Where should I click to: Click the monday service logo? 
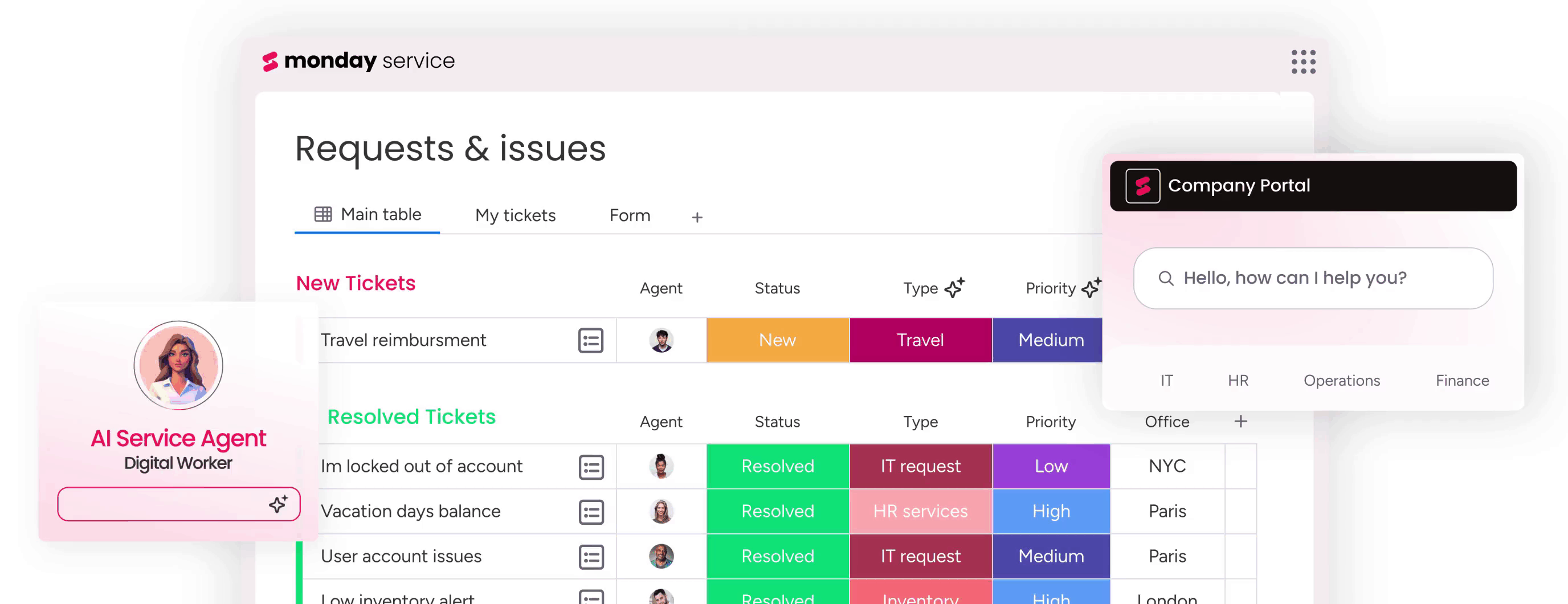tap(358, 61)
